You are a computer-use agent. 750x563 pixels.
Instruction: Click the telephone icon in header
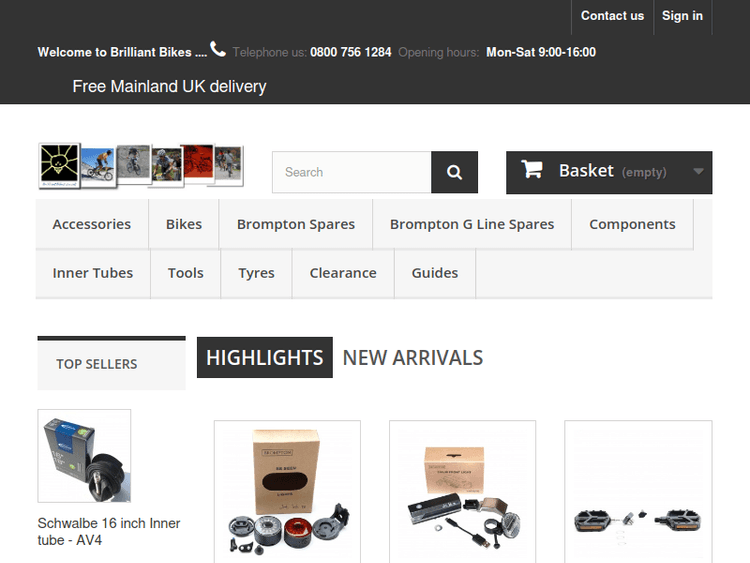[218, 50]
